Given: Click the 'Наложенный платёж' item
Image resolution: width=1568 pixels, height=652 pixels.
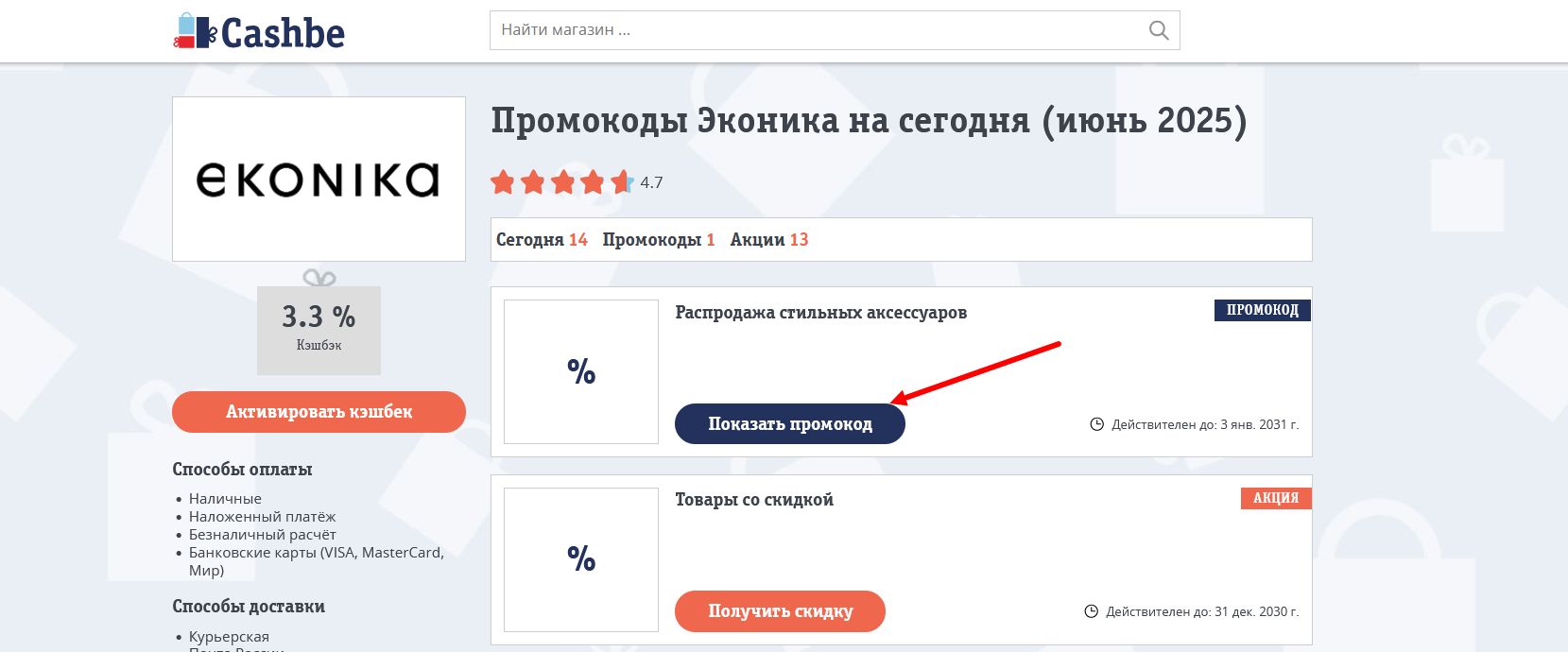Looking at the screenshot, I should pyautogui.click(x=262, y=517).
